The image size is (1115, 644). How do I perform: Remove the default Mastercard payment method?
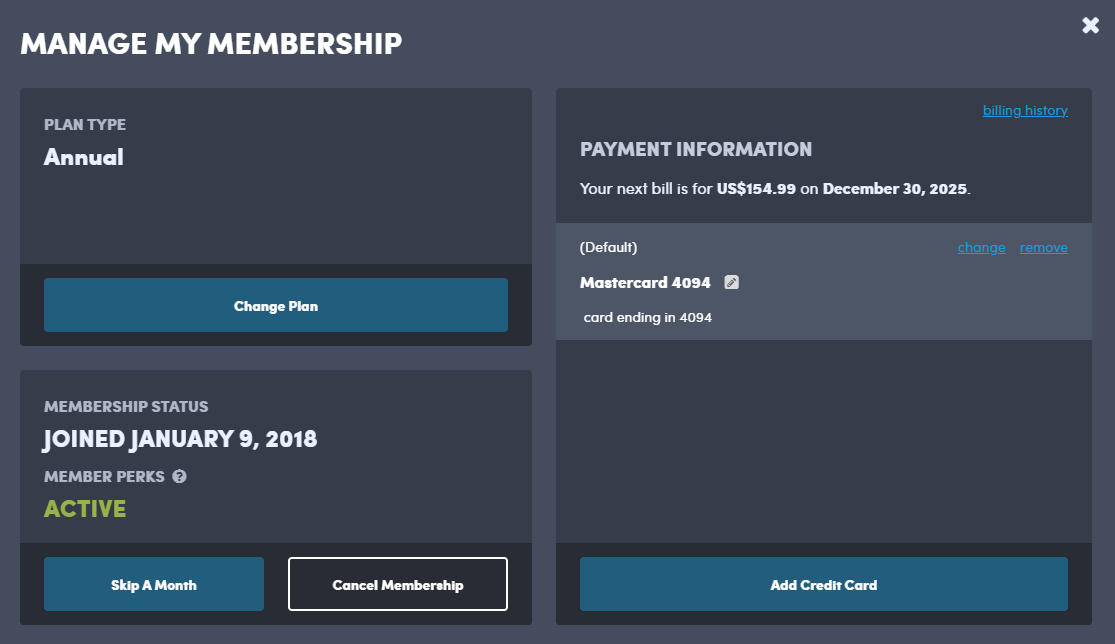coord(1043,248)
